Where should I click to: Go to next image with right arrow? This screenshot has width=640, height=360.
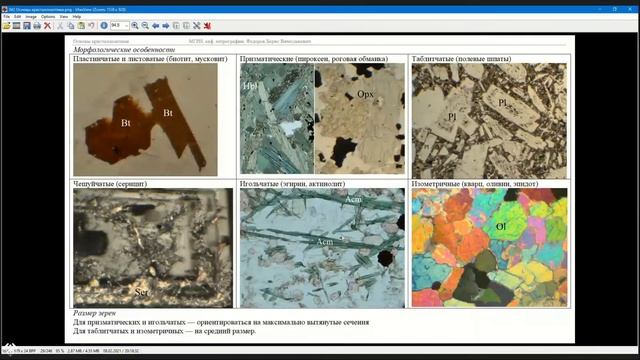(166, 26)
